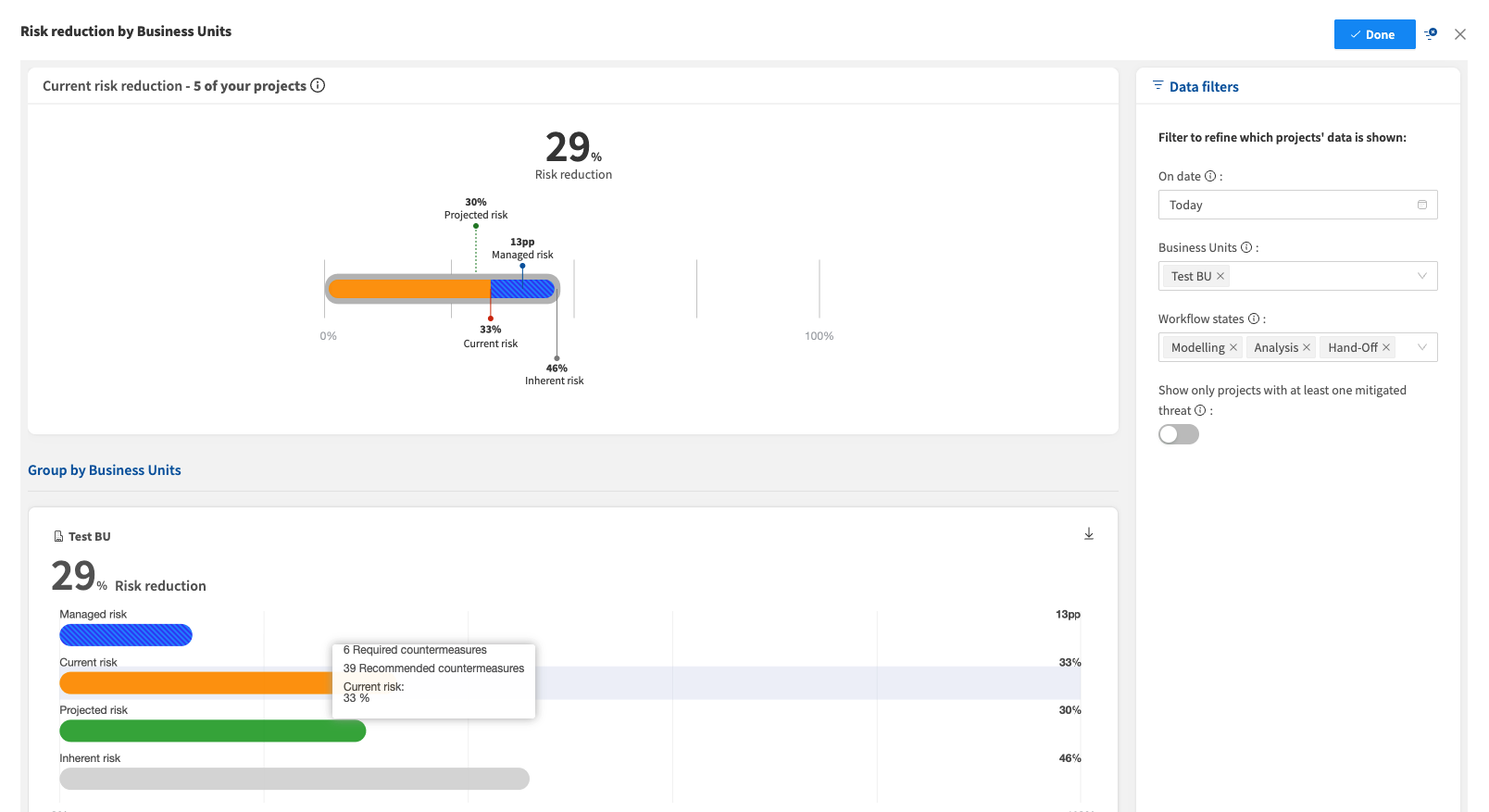The width and height of the screenshot is (1489, 812).
Task: Click the Workflow states info icon
Action: tap(1254, 319)
